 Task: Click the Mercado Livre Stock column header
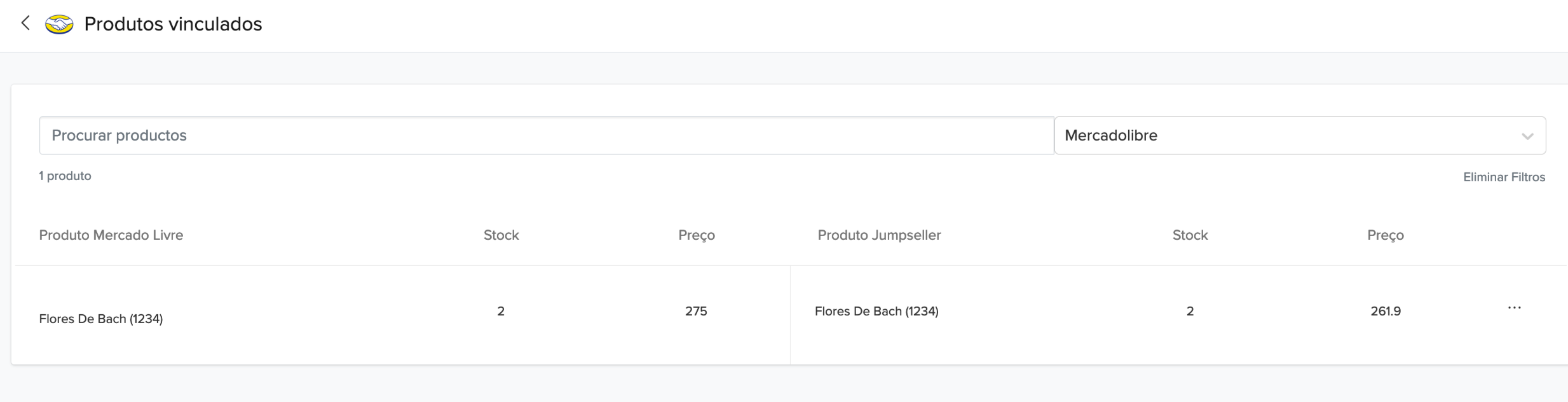click(x=501, y=235)
